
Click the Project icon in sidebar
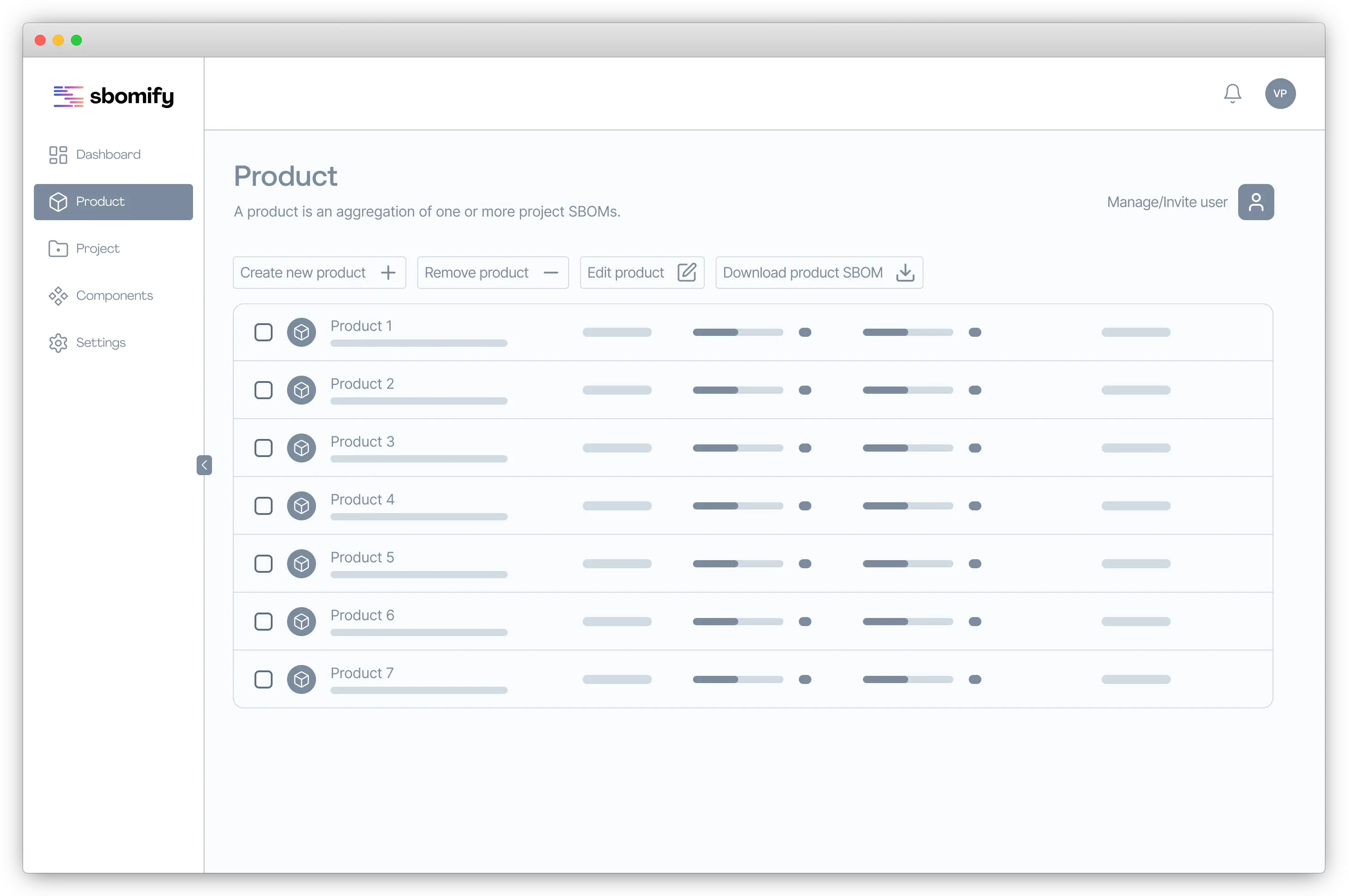tap(58, 248)
